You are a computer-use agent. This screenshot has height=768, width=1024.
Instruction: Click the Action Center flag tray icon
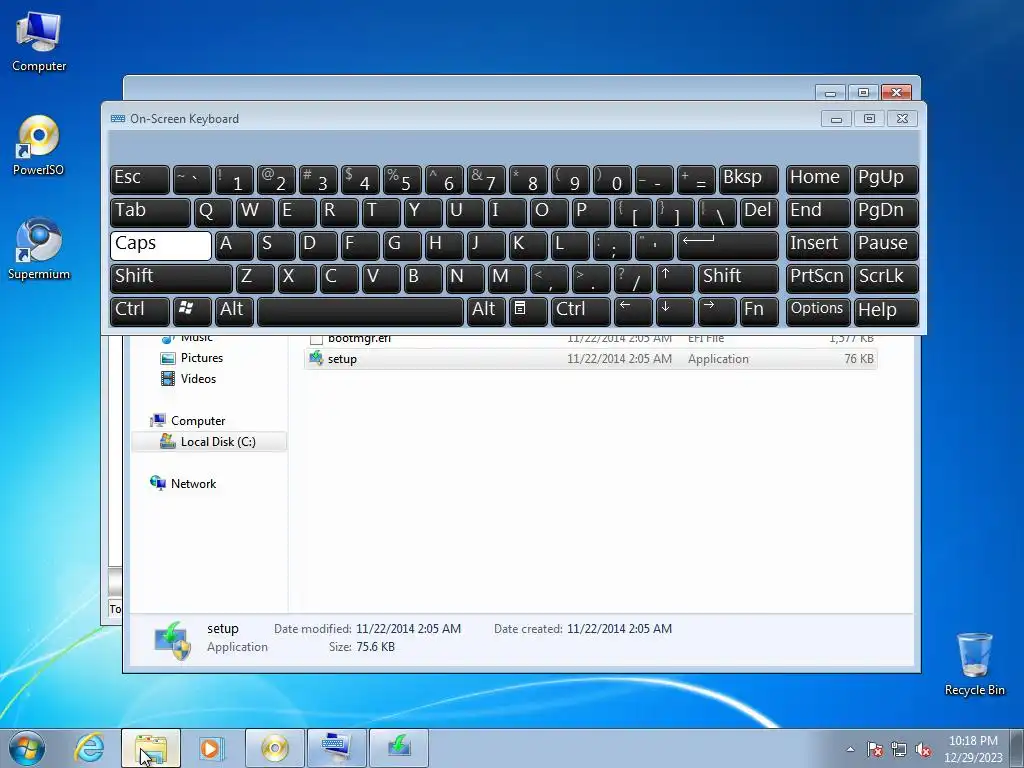(875, 749)
